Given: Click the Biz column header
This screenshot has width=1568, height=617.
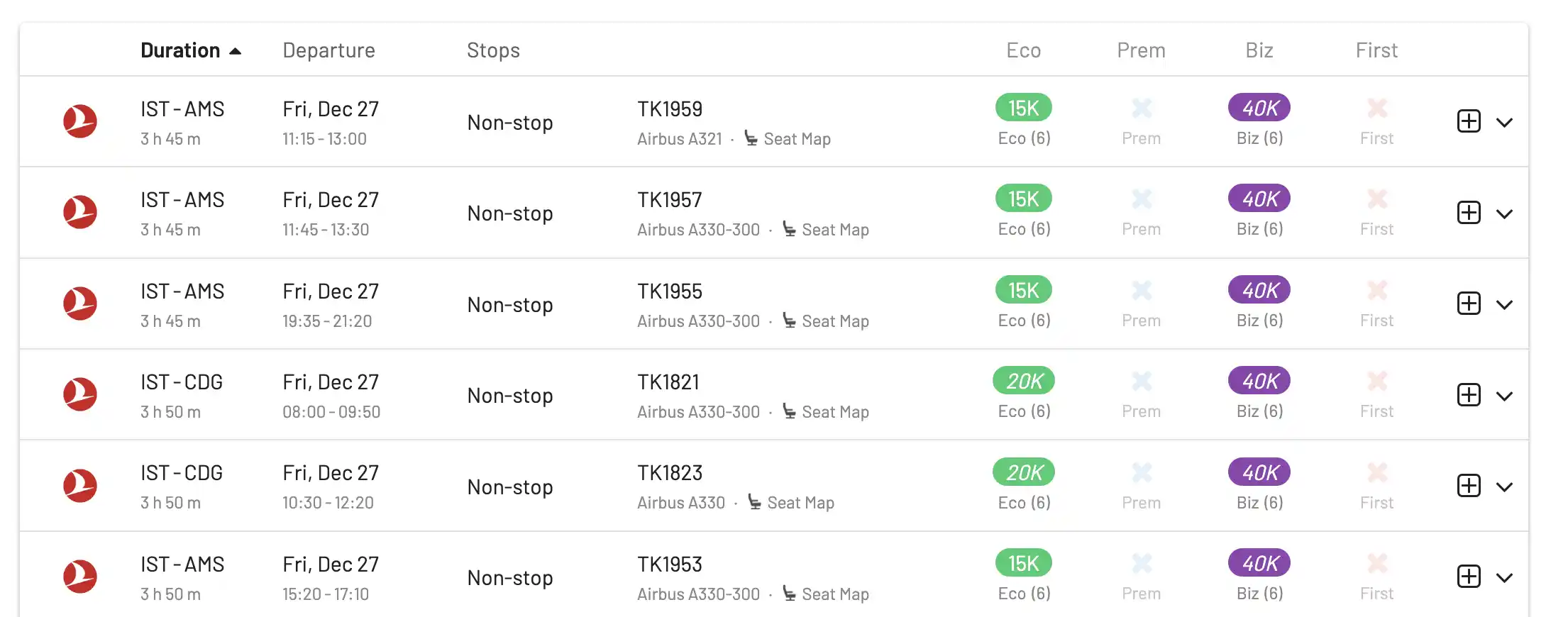Looking at the screenshot, I should pos(1259,50).
